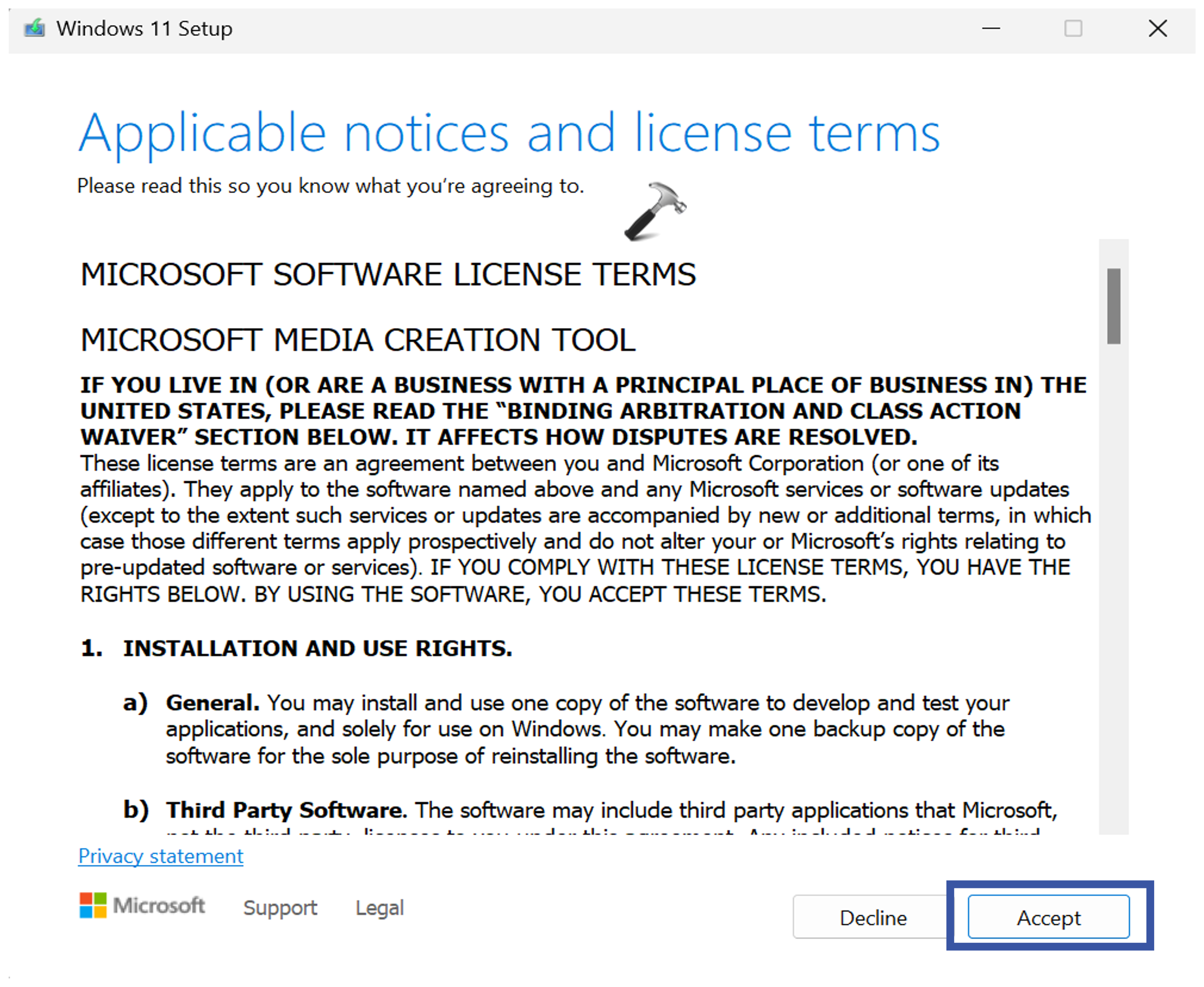Screen dimensions: 1204x987
Task: Click the MICROSOFT MEDIA CREATION TOOL heading
Action: (x=358, y=340)
